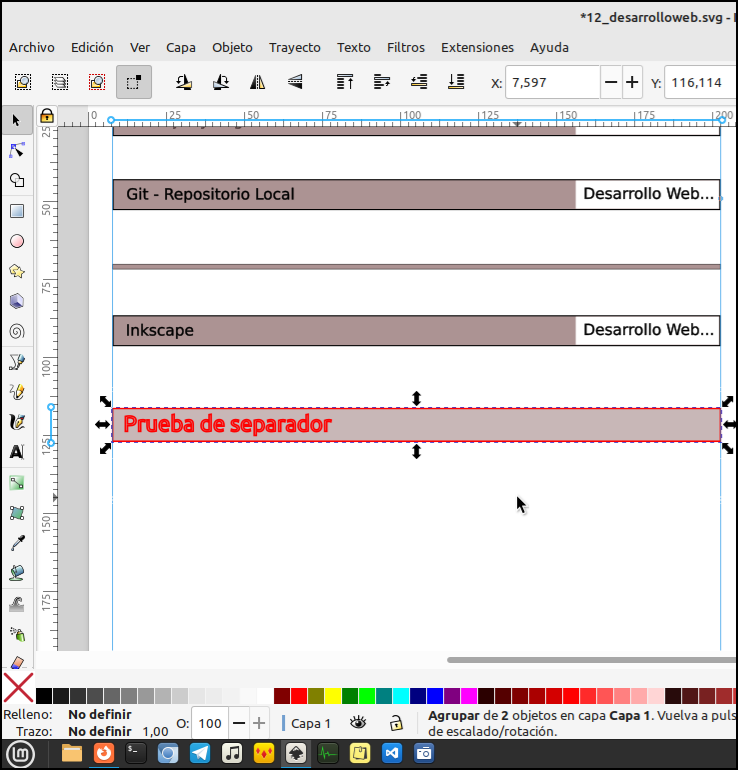Screen dimensions: 738x770
Task: Choose the Pencil freehand tool
Action: point(17,392)
